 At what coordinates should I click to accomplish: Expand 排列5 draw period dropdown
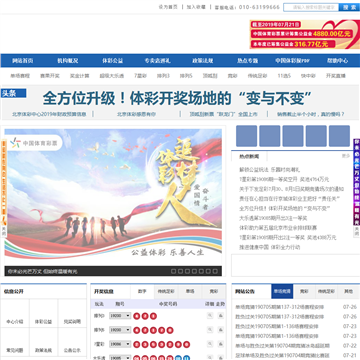point(120,330)
